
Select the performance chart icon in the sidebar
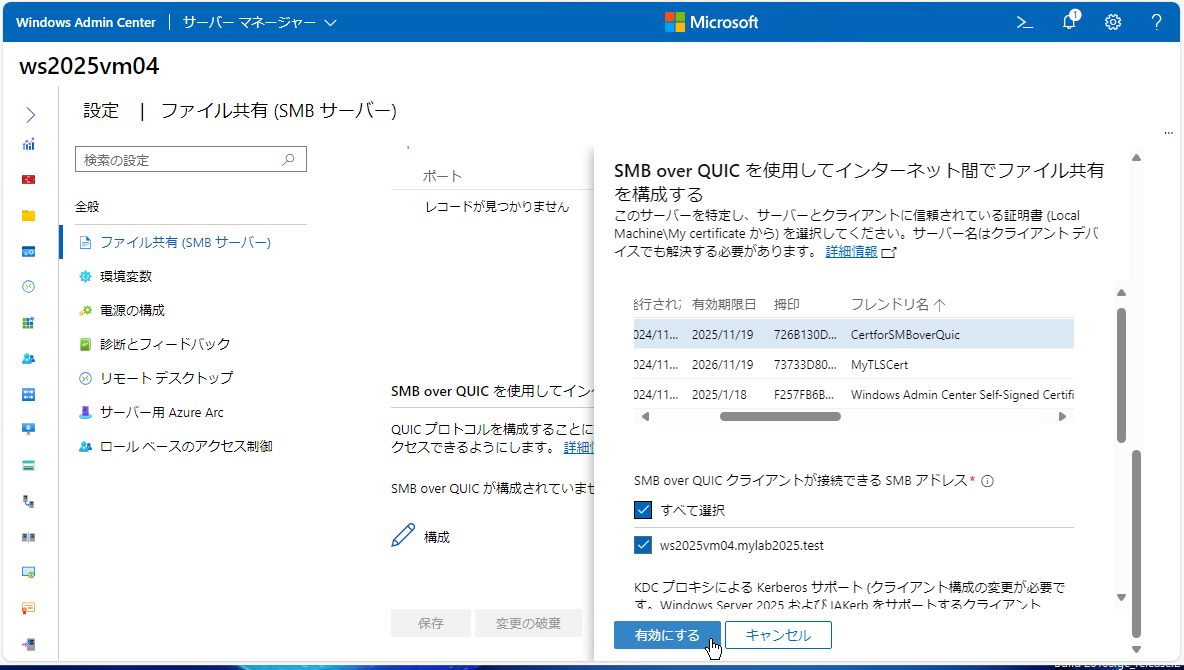[x=29, y=145]
